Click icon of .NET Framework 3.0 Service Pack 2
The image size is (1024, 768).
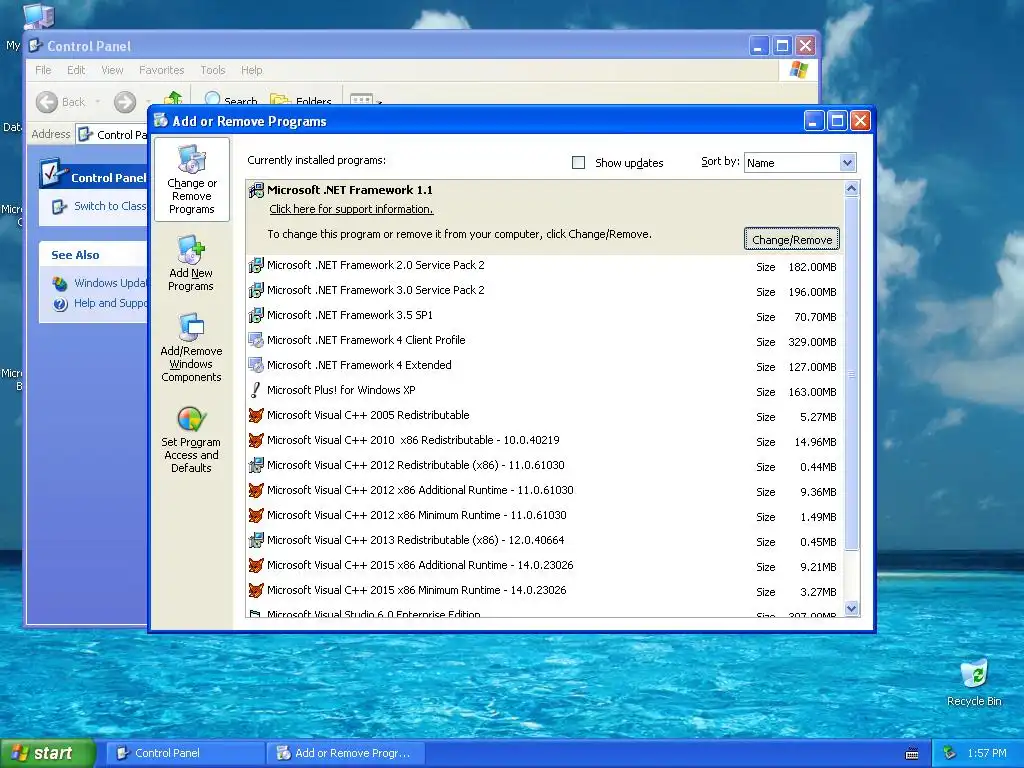256,290
